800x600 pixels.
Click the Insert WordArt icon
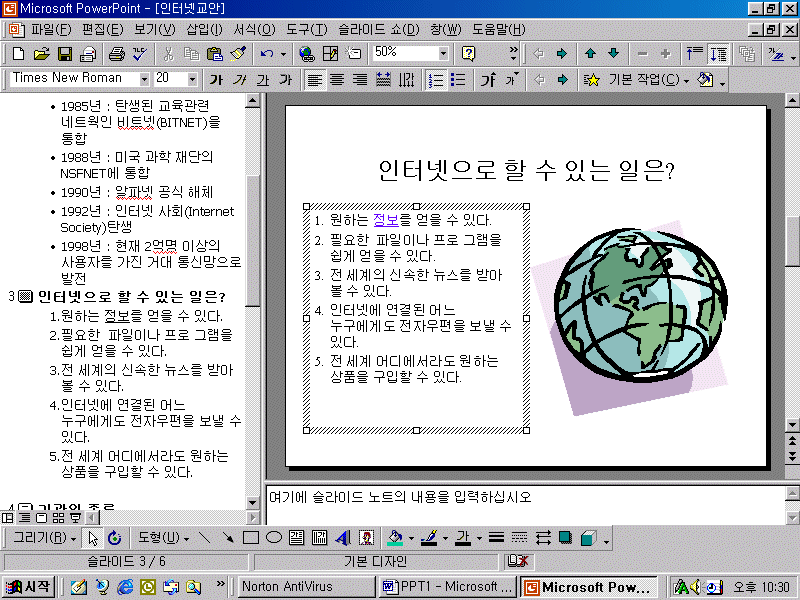coord(344,538)
